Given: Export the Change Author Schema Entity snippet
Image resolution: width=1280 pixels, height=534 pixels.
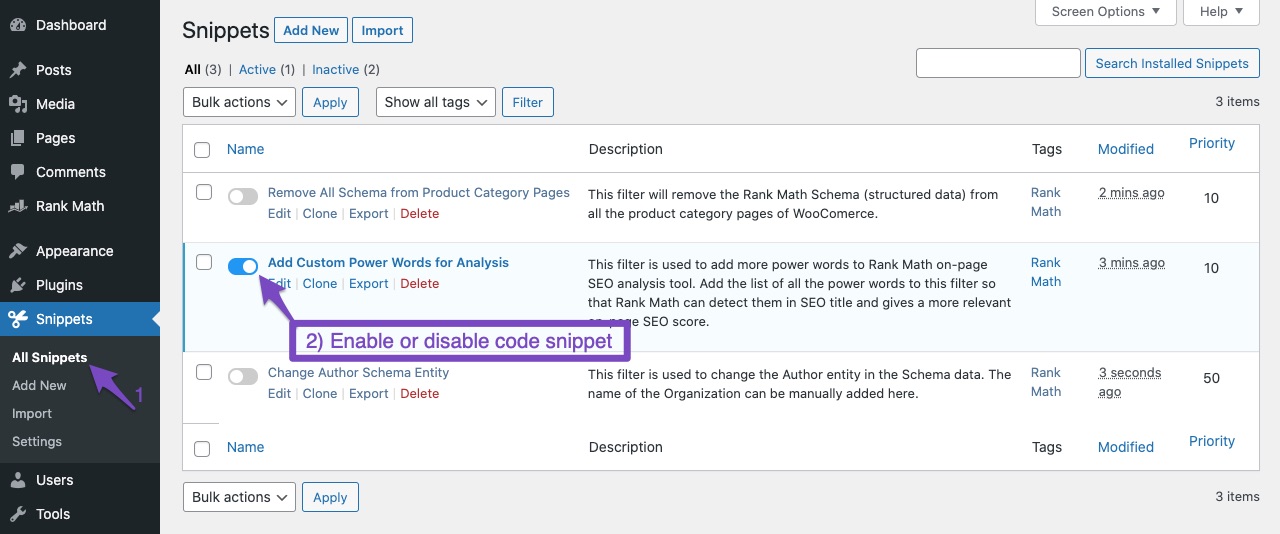Looking at the screenshot, I should (x=368, y=394).
